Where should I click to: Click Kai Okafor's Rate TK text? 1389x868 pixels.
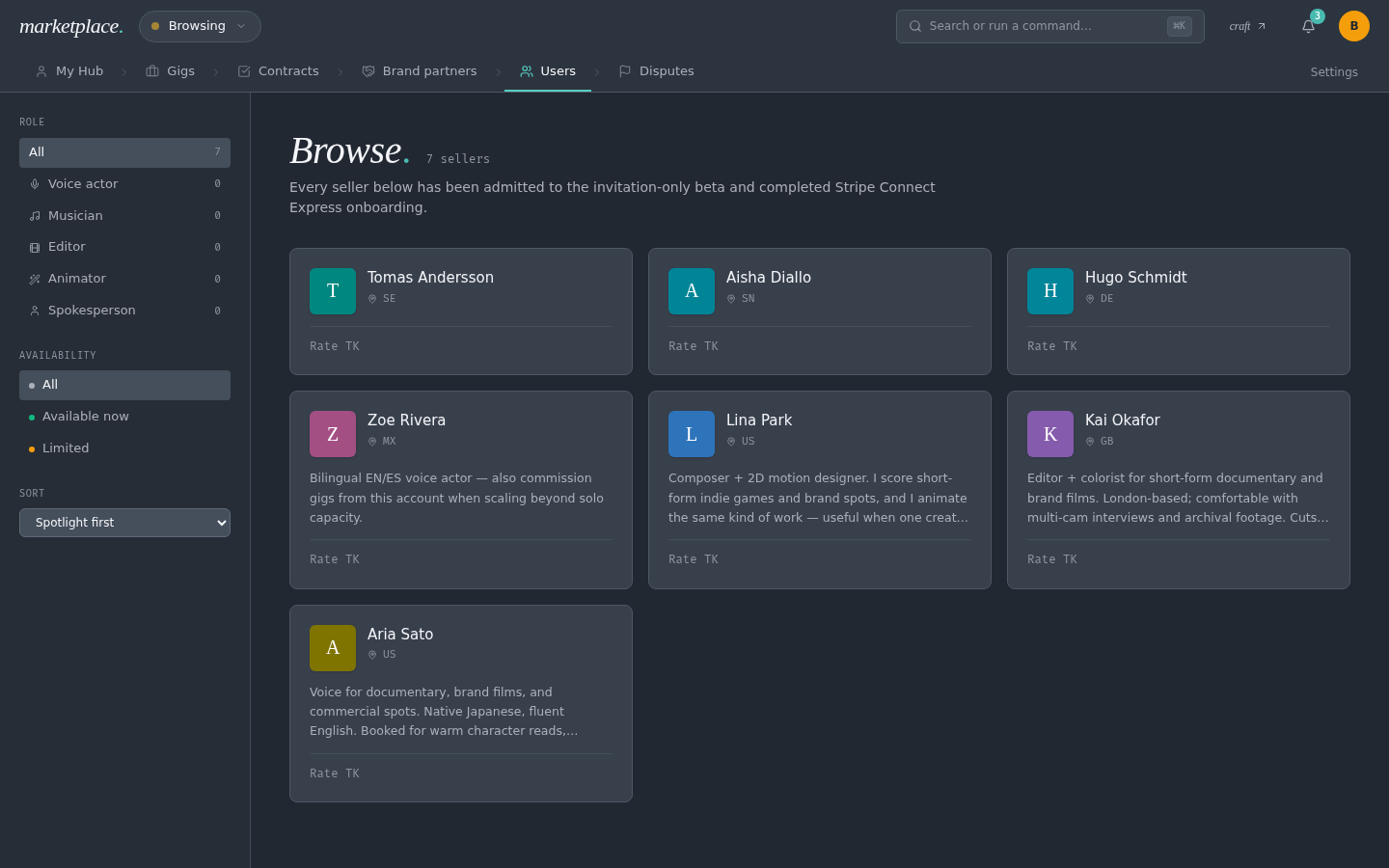point(1052,559)
